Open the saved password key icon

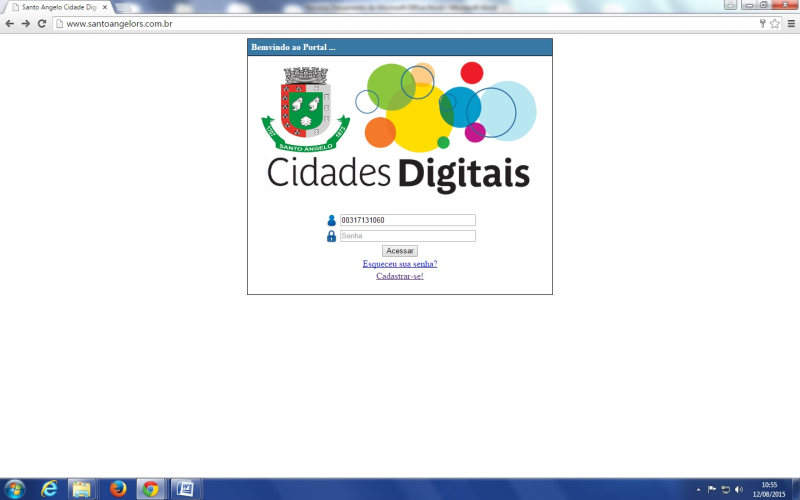(x=762, y=23)
